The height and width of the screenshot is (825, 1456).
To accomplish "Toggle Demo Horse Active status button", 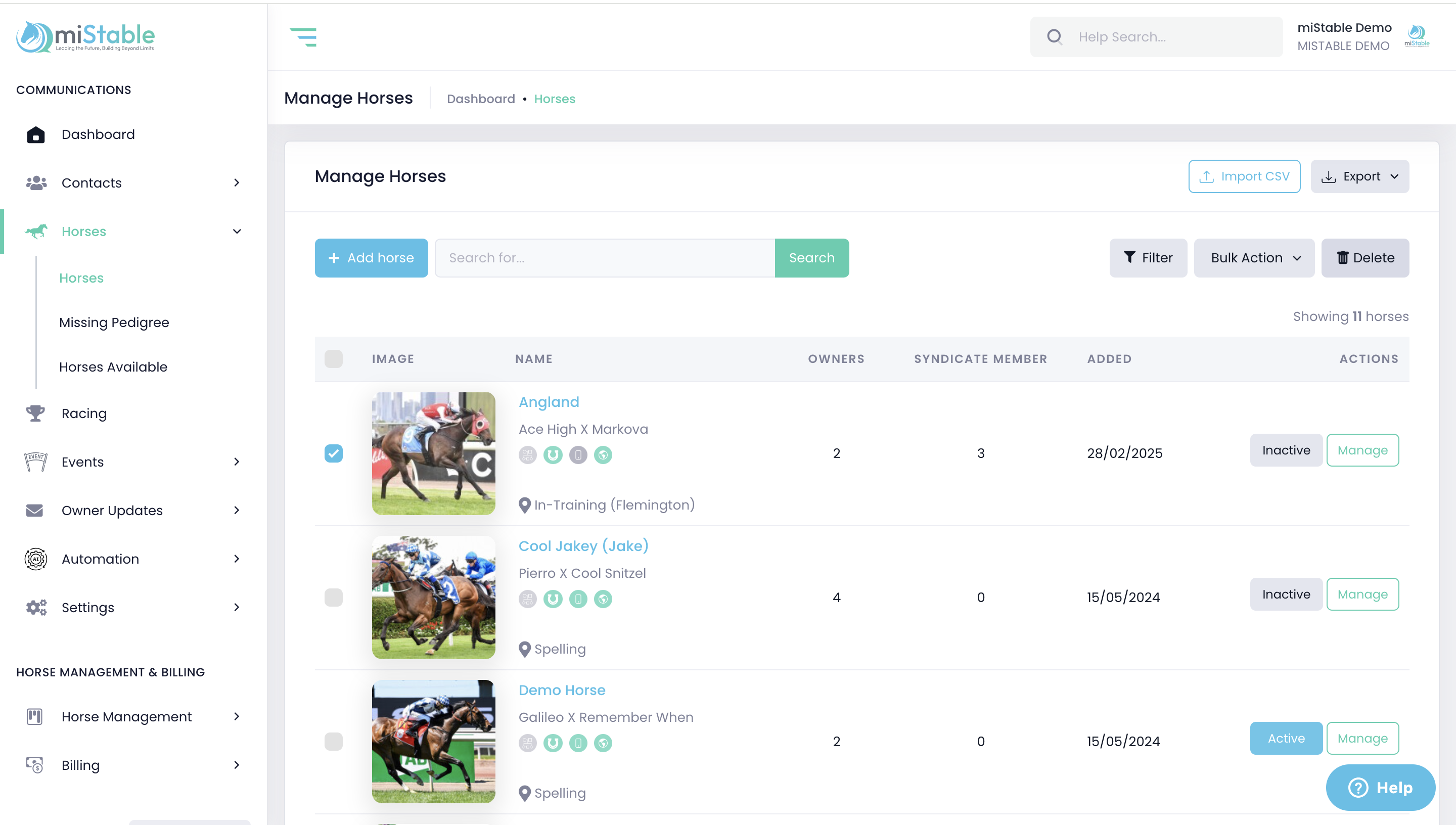I will point(1286,738).
